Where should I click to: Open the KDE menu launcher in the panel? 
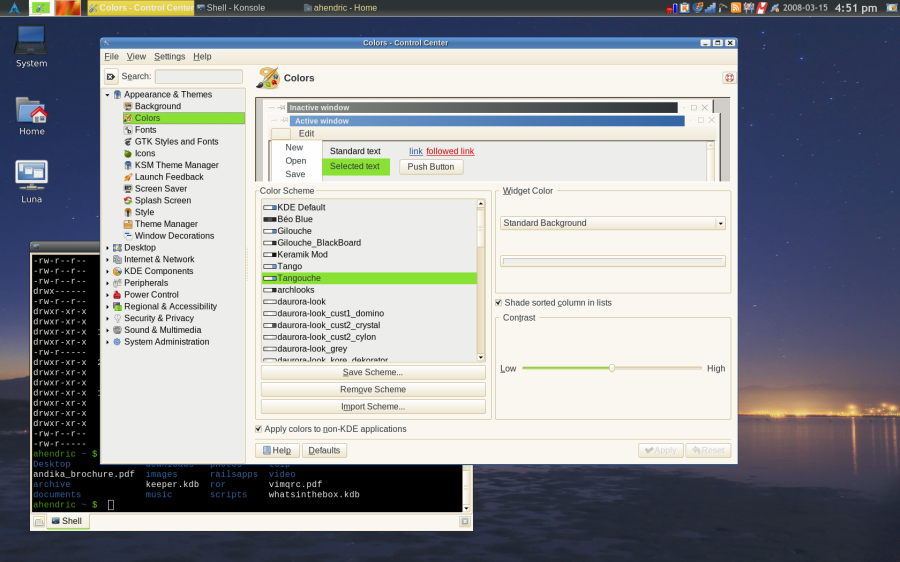(14, 7)
